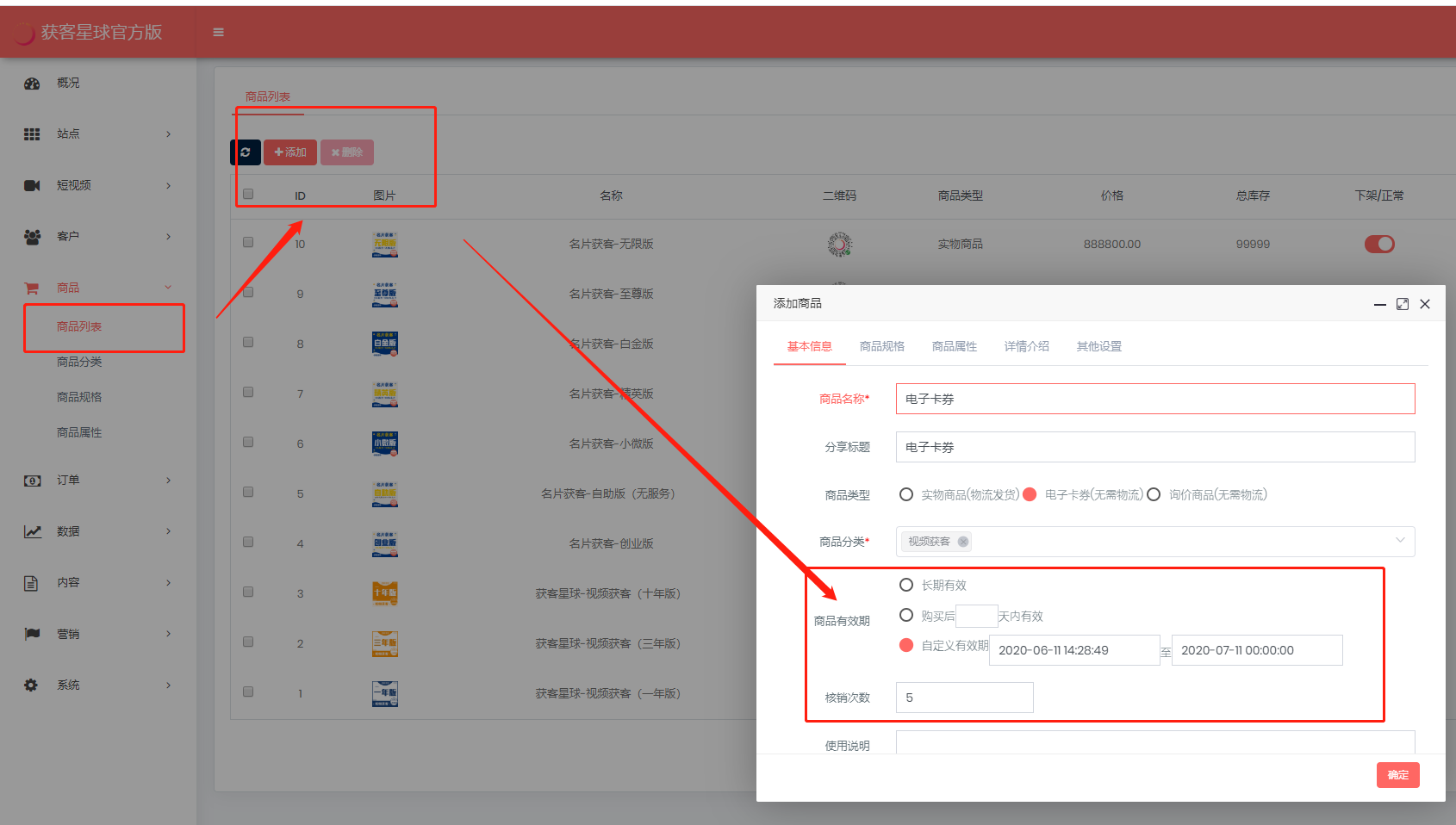
Task: Select the 长期有效 radio option
Action: tap(906, 586)
